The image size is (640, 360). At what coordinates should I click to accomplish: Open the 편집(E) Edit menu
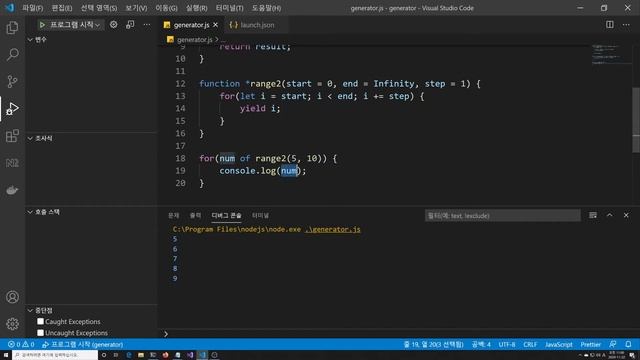coord(62,8)
